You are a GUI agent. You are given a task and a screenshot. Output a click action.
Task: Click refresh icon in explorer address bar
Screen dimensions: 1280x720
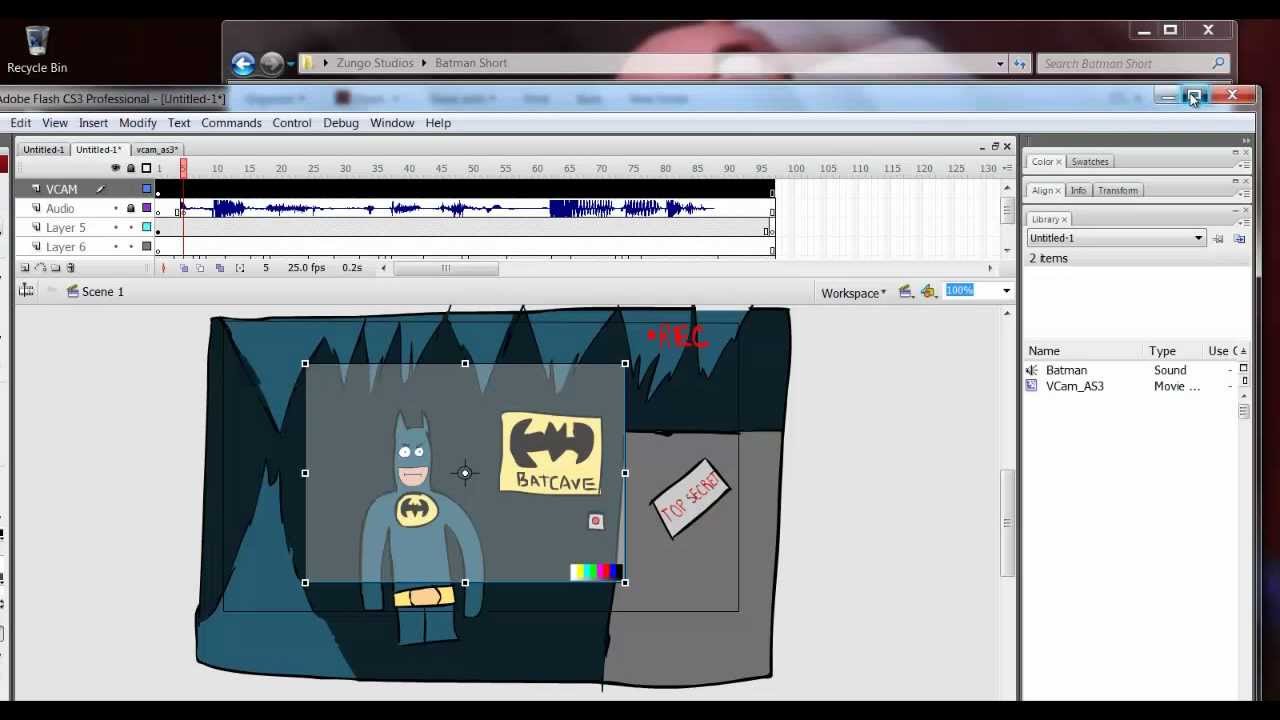[x=1019, y=64]
